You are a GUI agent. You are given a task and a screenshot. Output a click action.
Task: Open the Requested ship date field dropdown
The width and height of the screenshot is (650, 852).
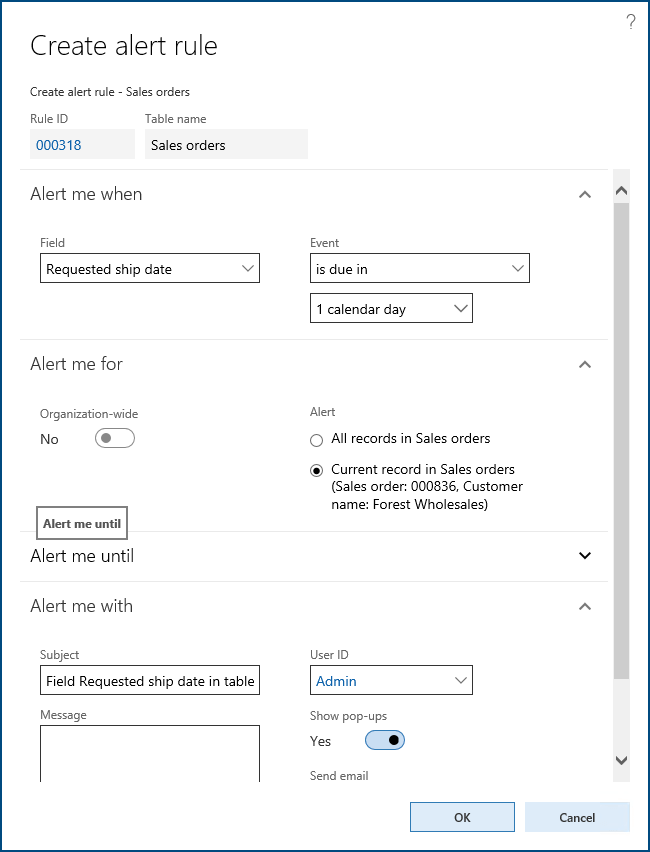[x=150, y=268]
